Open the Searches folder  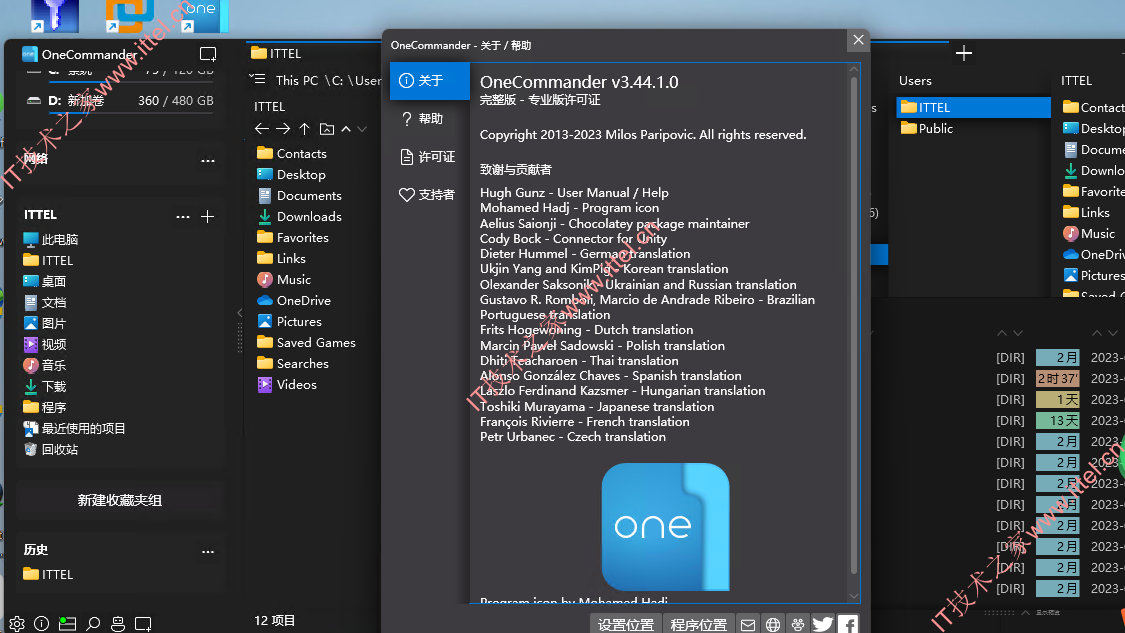[293, 363]
